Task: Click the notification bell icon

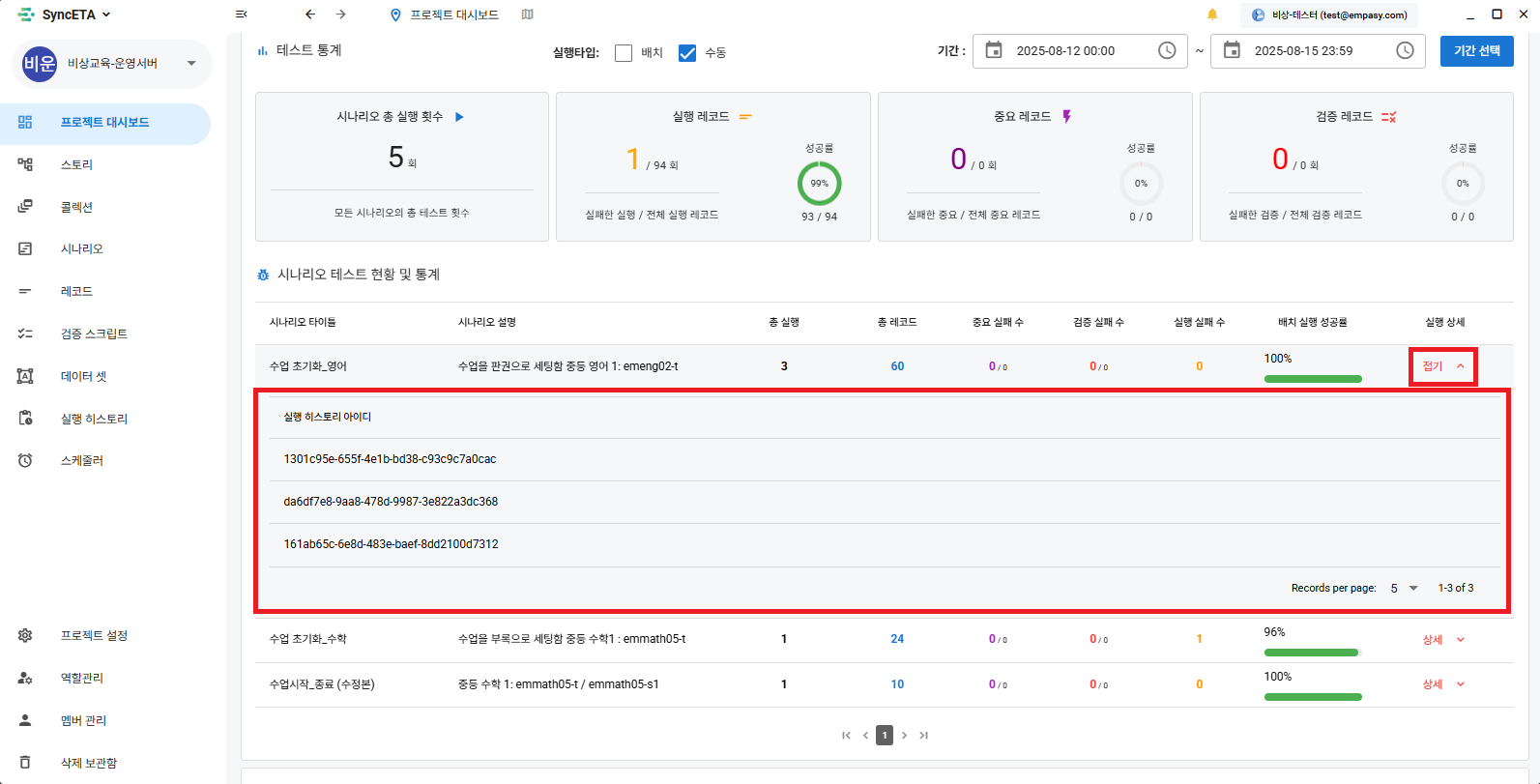Action: pos(1212,15)
